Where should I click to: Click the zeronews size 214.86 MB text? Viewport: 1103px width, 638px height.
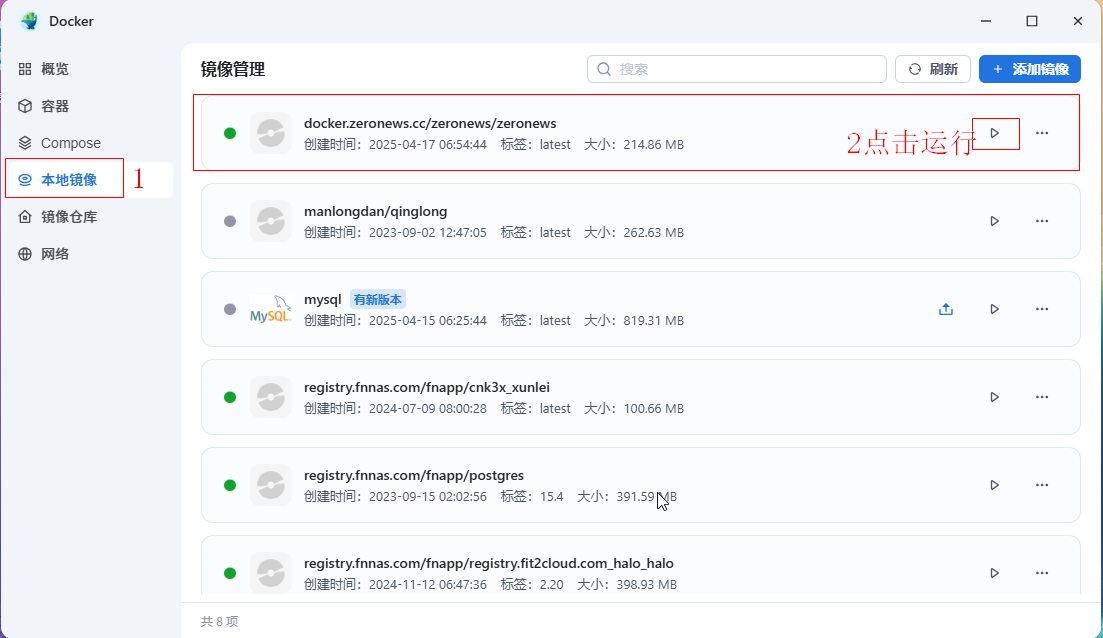[634, 145]
